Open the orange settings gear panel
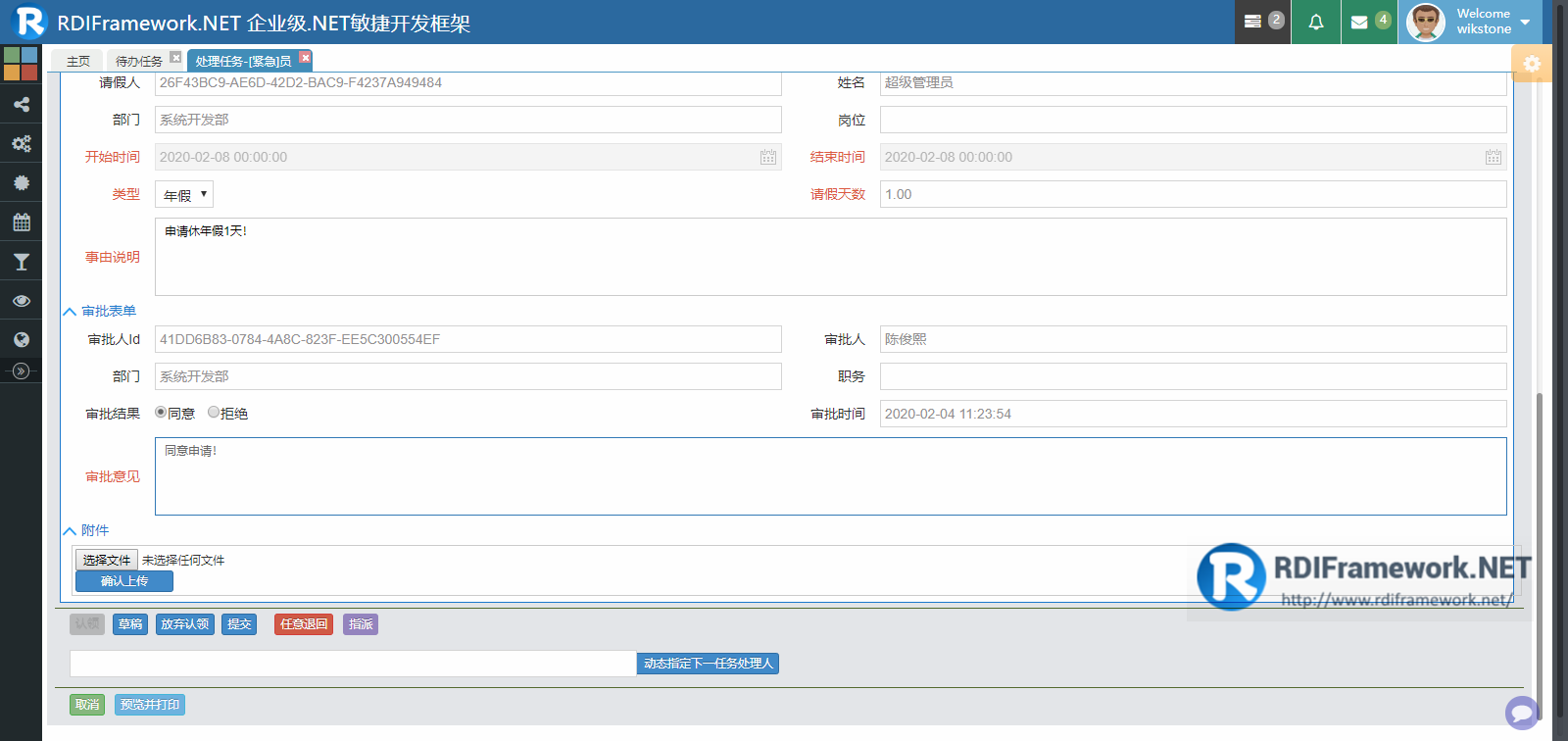This screenshot has height=741, width=1568. coord(1532,64)
